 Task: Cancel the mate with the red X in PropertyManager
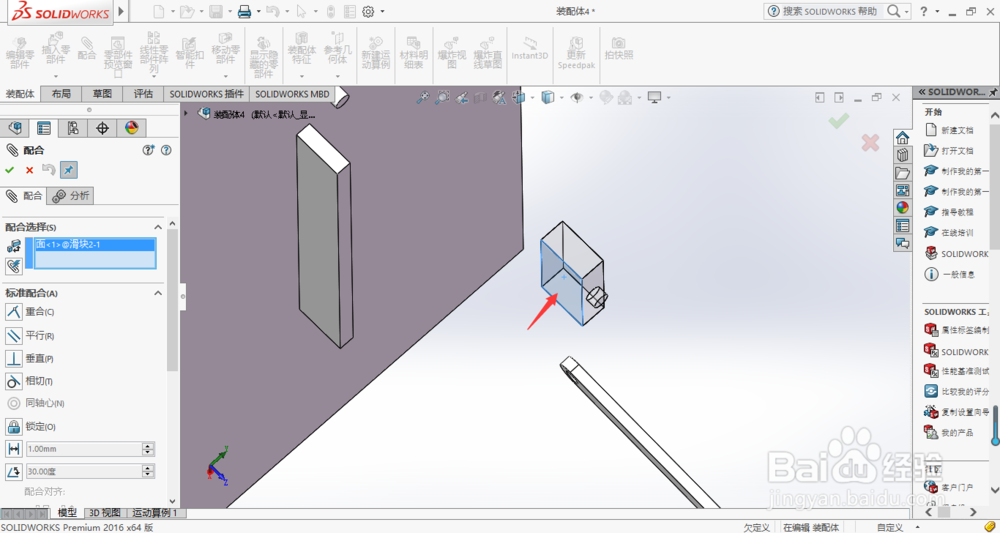(29, 170)
